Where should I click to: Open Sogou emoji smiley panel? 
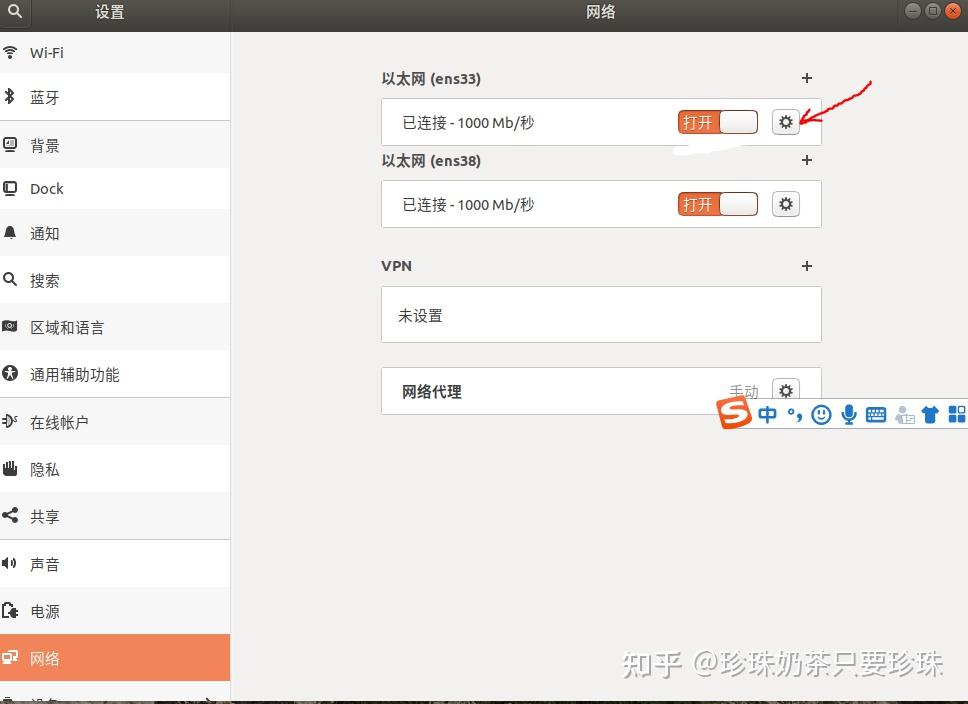[821, 414]
